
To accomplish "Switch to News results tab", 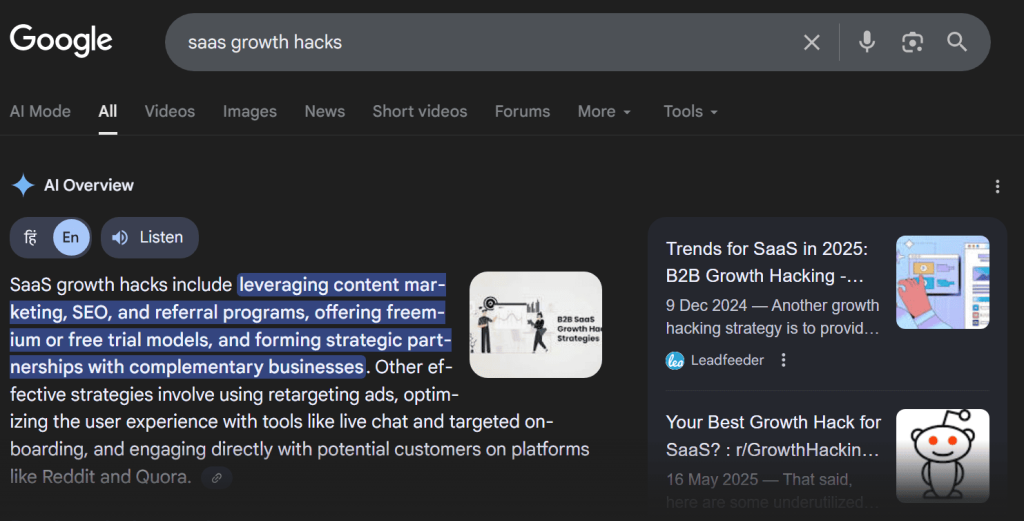I will (x=325, y=112).
